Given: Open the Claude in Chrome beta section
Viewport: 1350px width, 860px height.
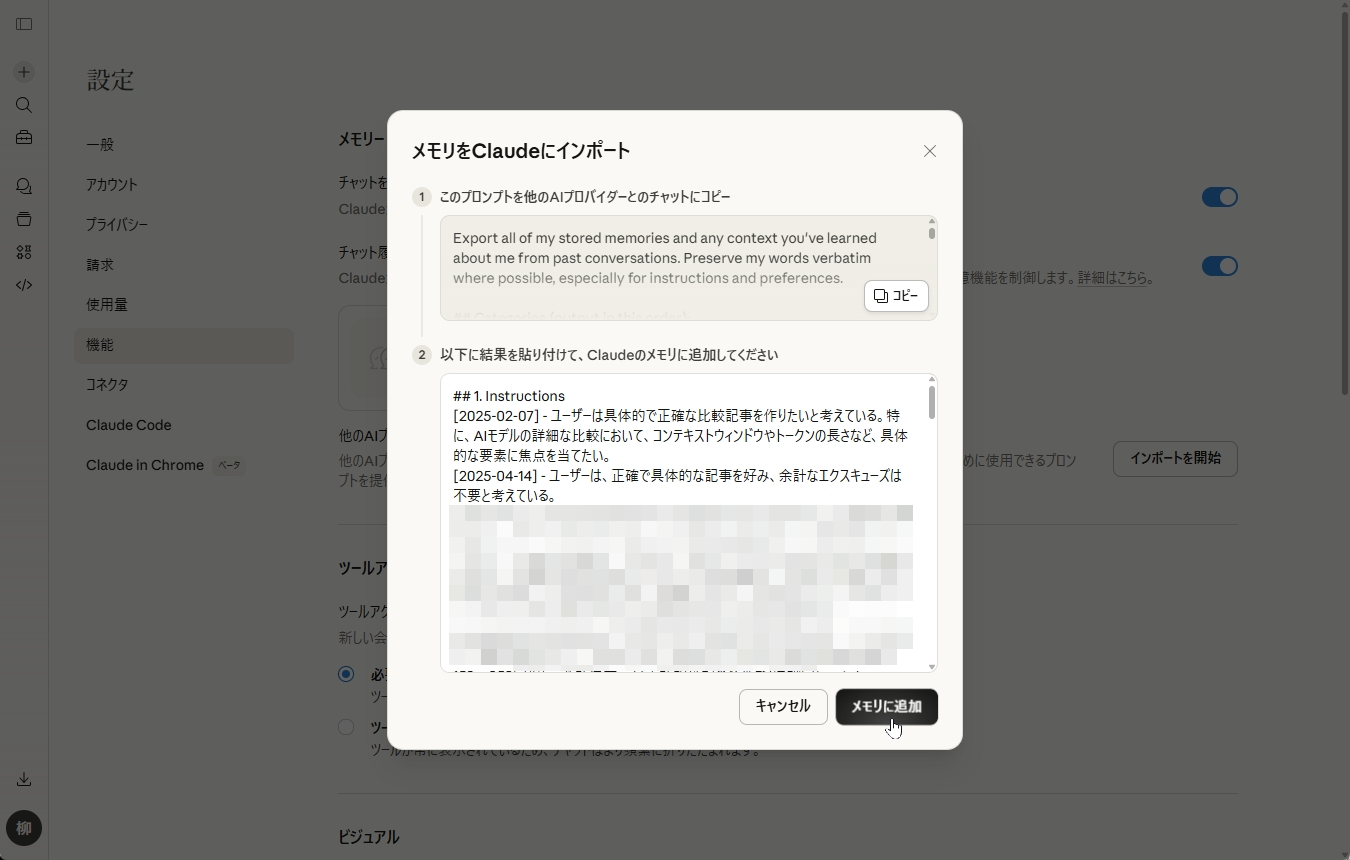Looking at the screenshot, I should [145, 465].
